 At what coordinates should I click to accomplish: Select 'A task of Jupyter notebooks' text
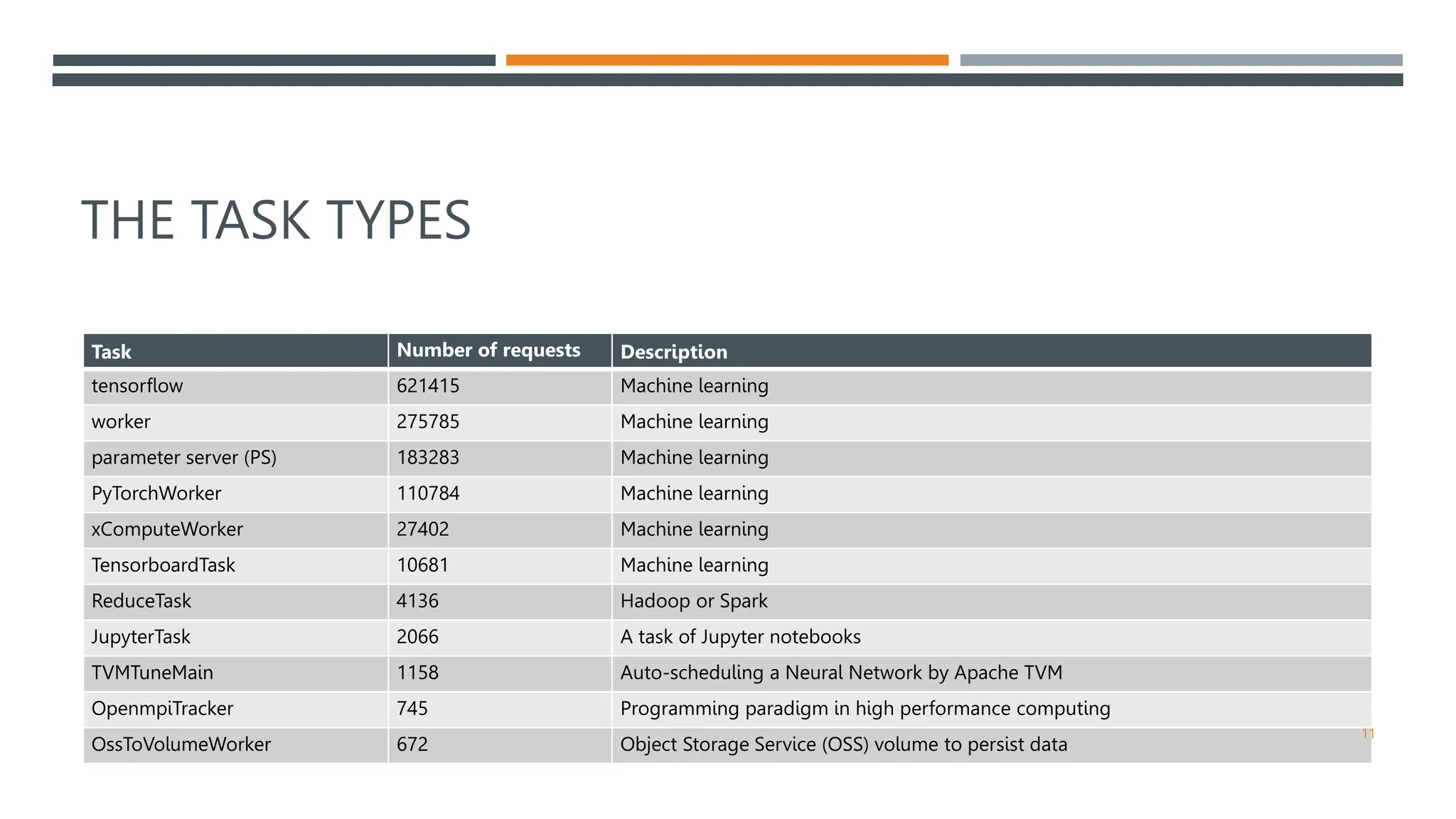pyautogui.click(x=740, y=637)
